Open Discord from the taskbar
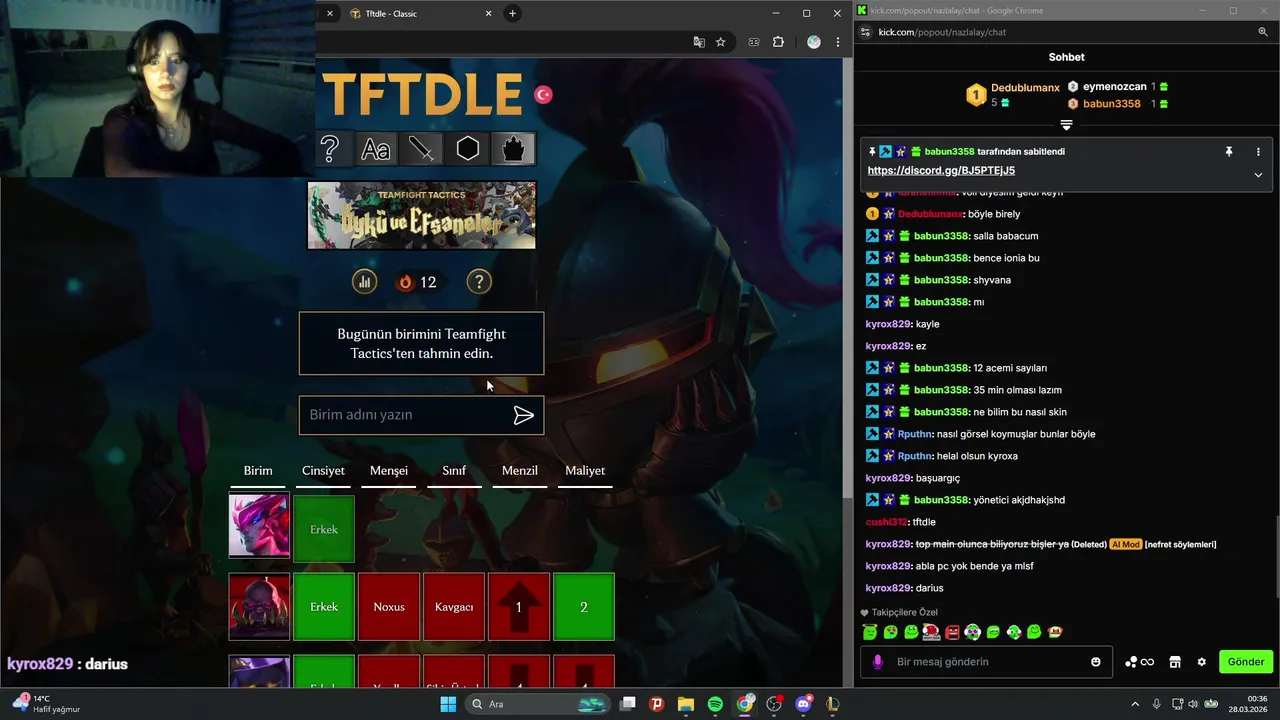Viewport: 1280px width, 720px height. 803,704
